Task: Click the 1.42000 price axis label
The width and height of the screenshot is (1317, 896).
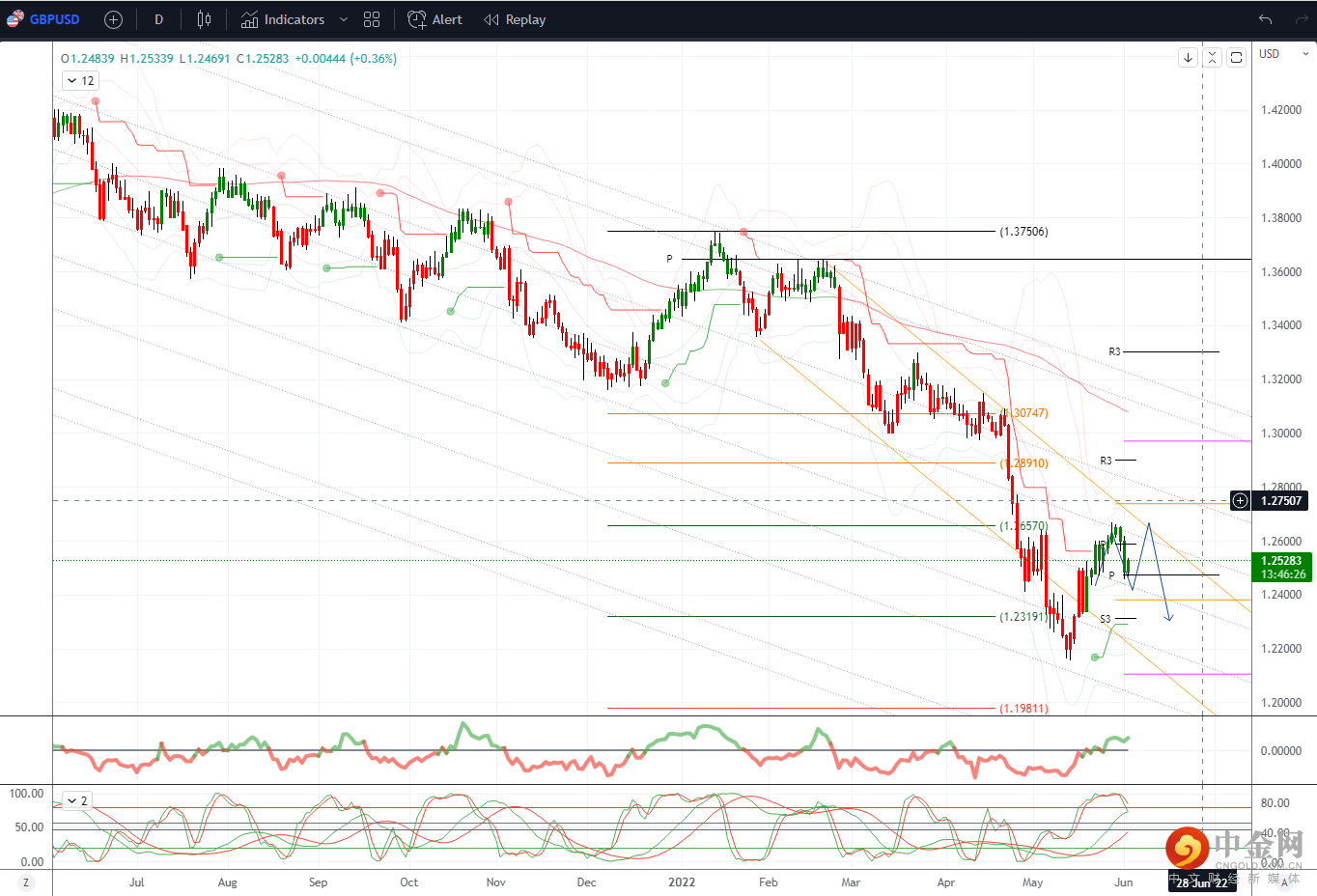Action: point(1281,110)
